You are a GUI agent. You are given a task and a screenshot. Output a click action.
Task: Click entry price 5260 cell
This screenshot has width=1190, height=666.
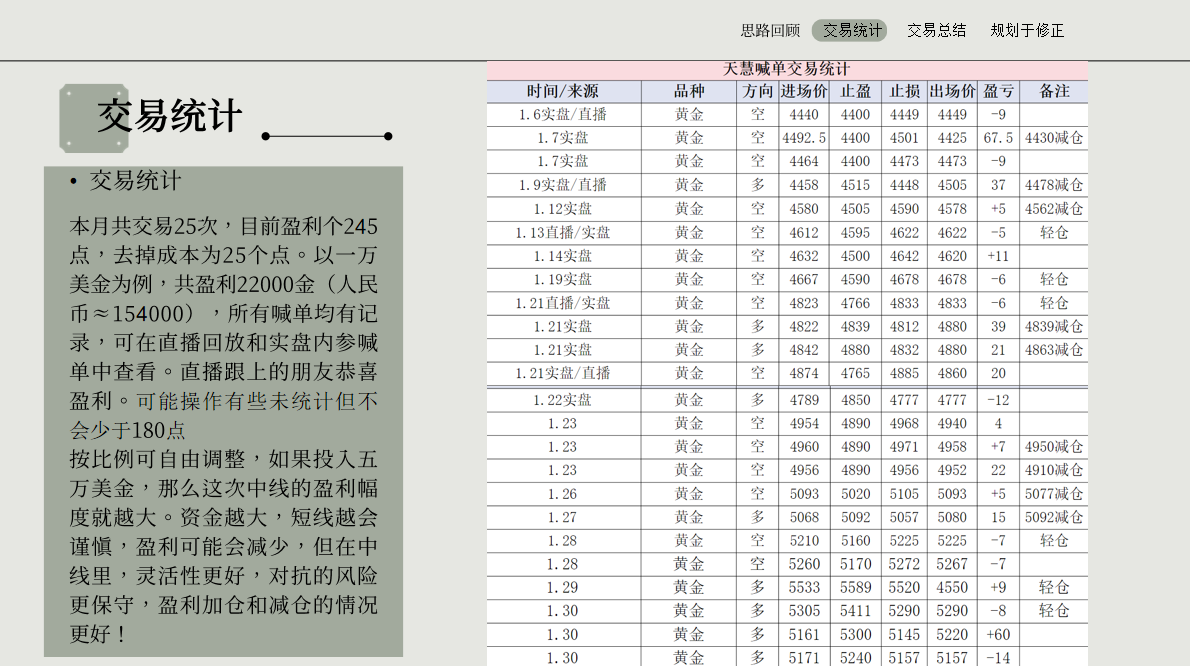point(804,564)
